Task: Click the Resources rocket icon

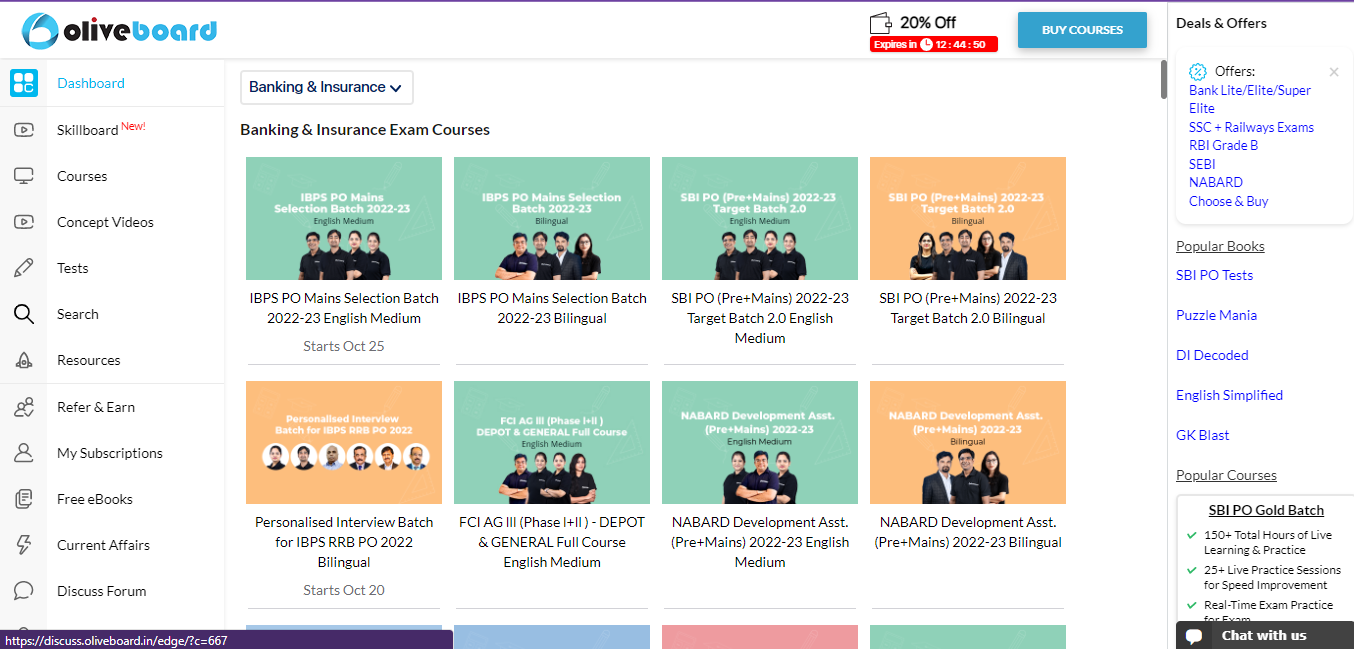Action: coord(24,360)
